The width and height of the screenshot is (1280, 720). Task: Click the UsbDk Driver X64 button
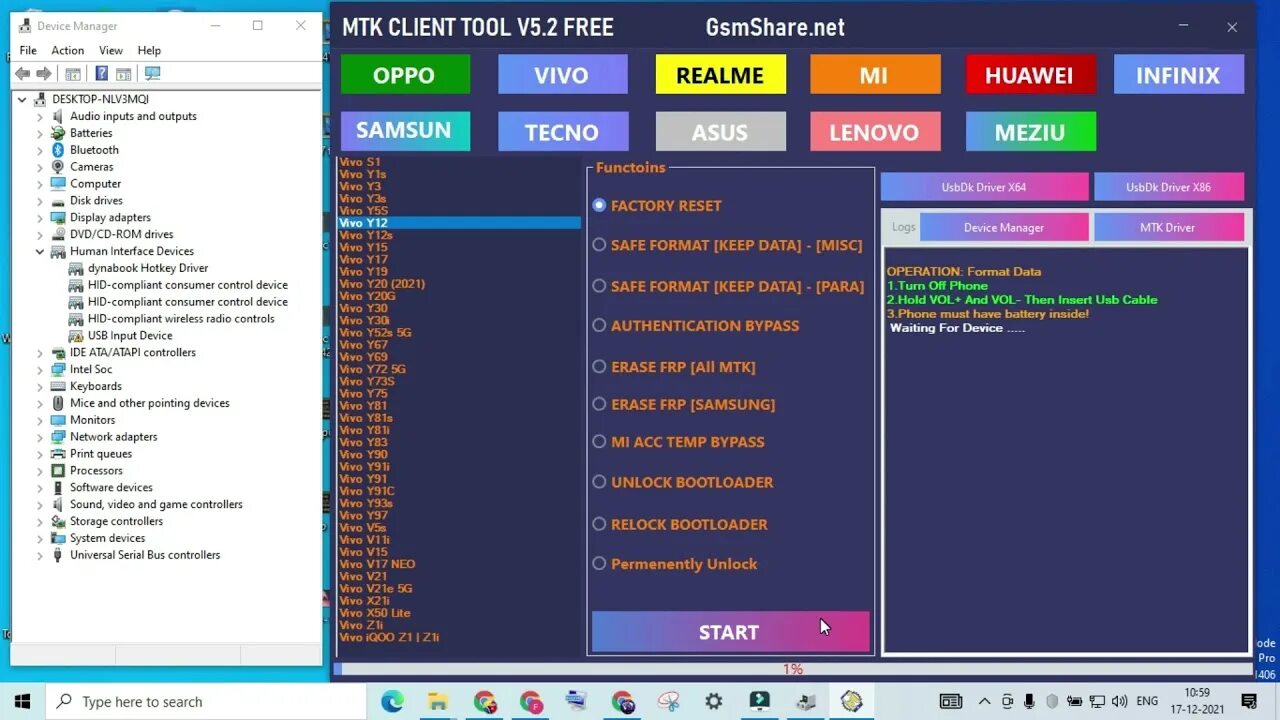pyautogui.click(x=984, y=187)
